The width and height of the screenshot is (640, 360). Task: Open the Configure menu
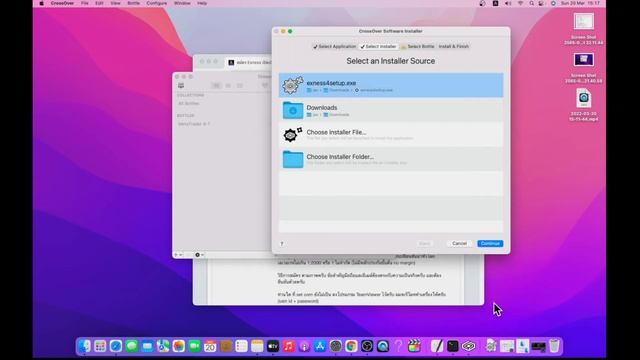[157, 3]
